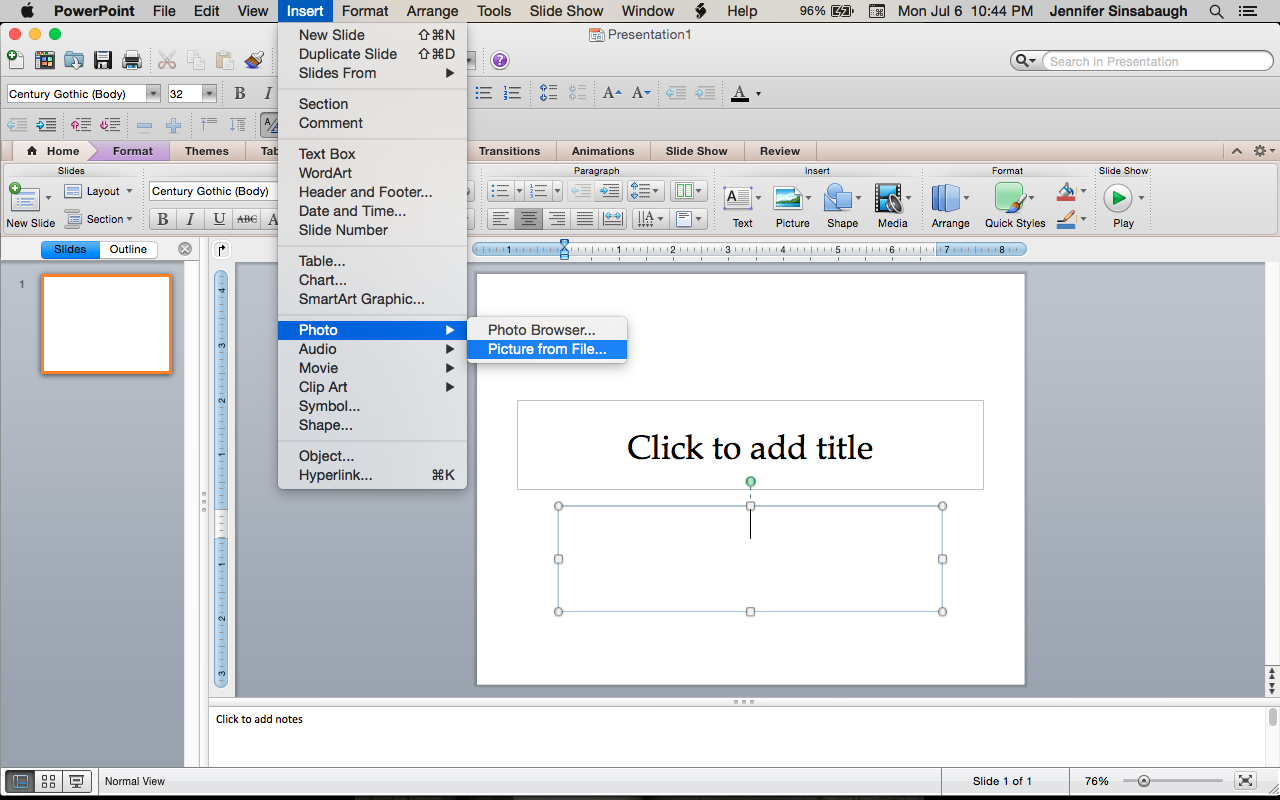
Task: Adjust the zoom slider in the status bar
Action: [1144, 781]
